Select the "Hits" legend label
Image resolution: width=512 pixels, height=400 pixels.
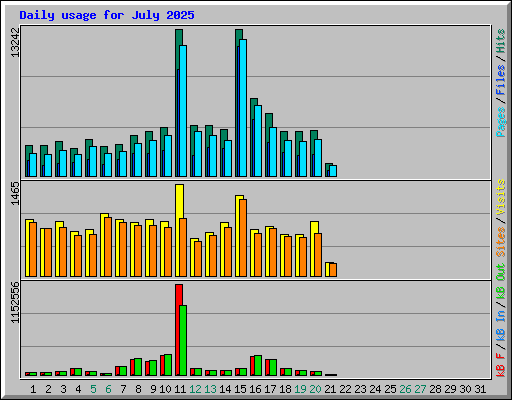coord(501,41)
